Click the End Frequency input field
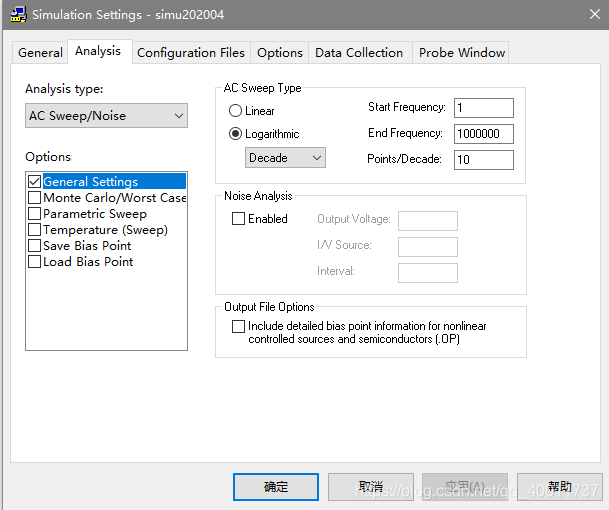The image size is (609, 510). pyautogui.click(x=484, y=134)
